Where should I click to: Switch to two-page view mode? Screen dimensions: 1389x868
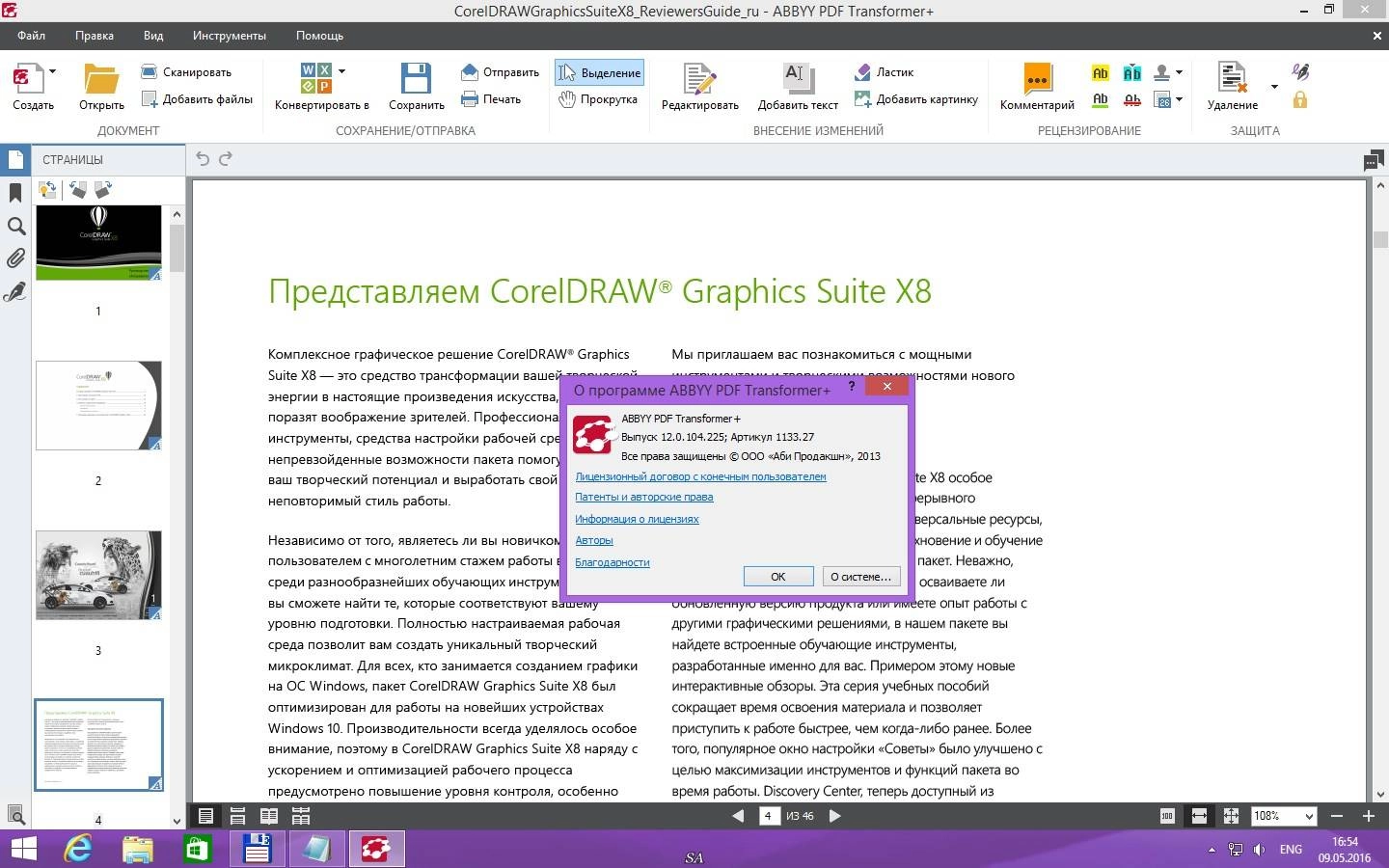pyautogui.click(x=269, y=816)
